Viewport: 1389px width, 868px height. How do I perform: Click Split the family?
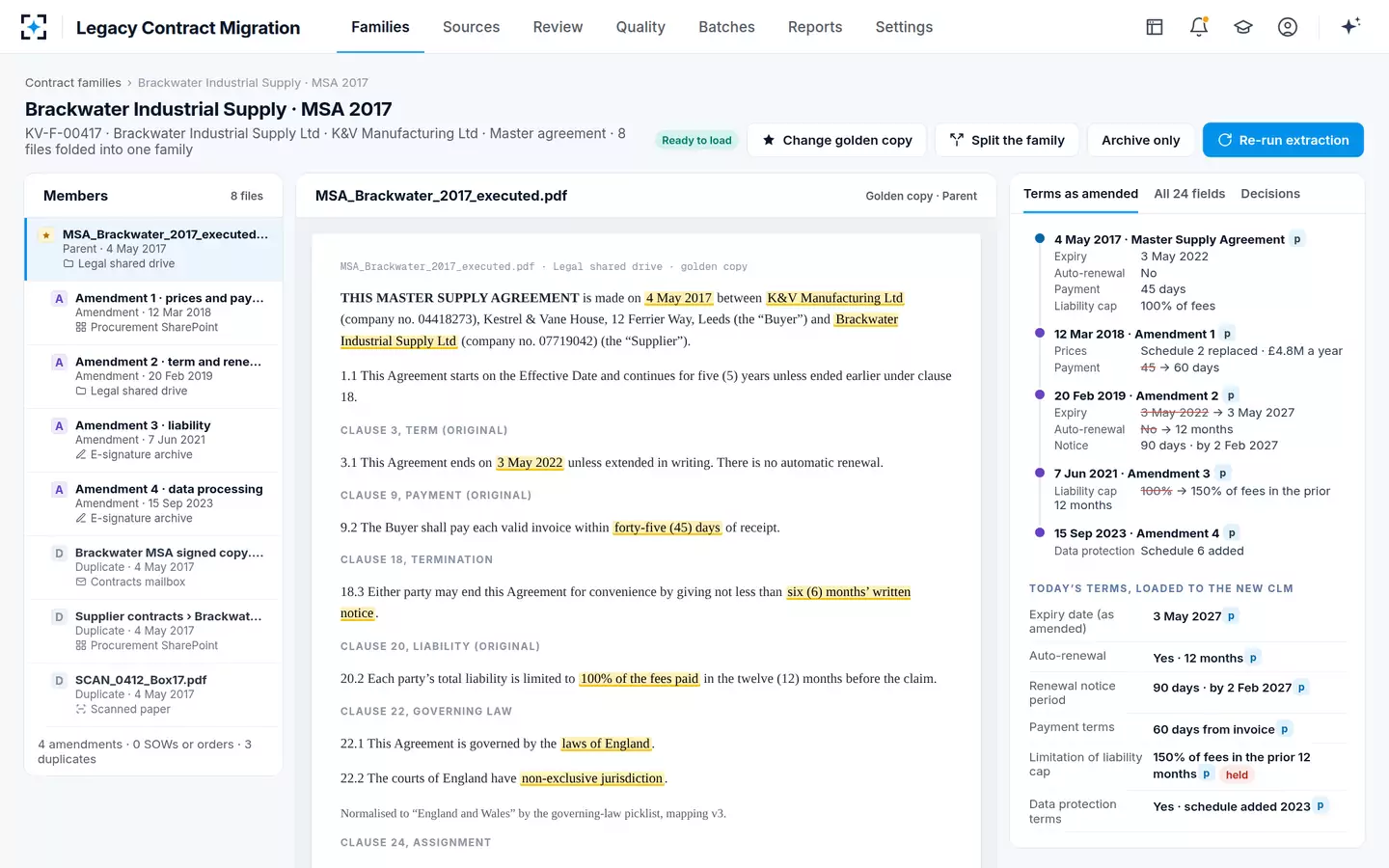(1007, 140)
